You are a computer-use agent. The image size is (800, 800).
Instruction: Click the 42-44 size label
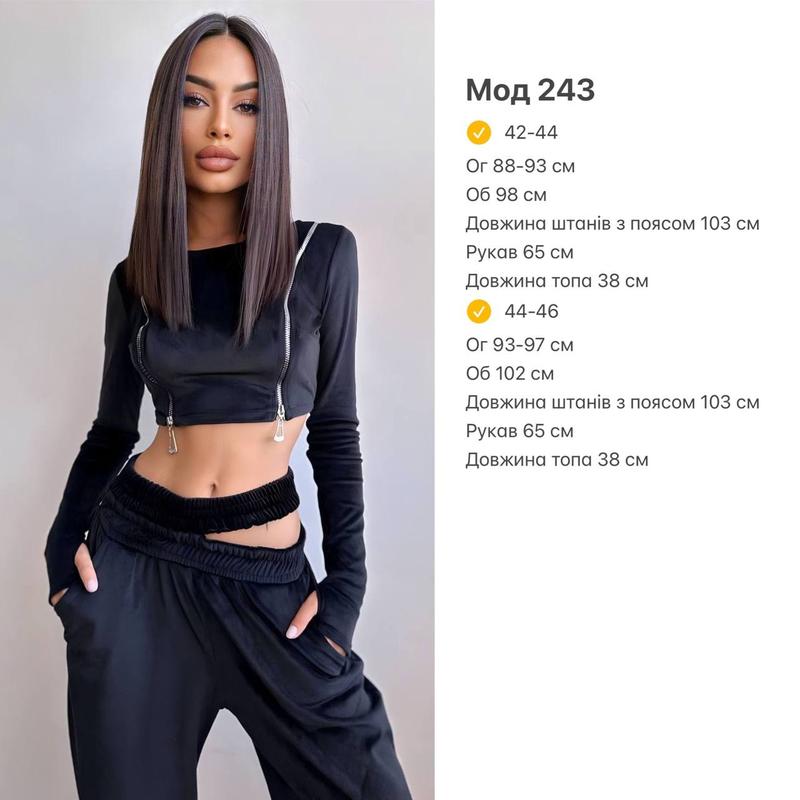[x=531, y=133]
